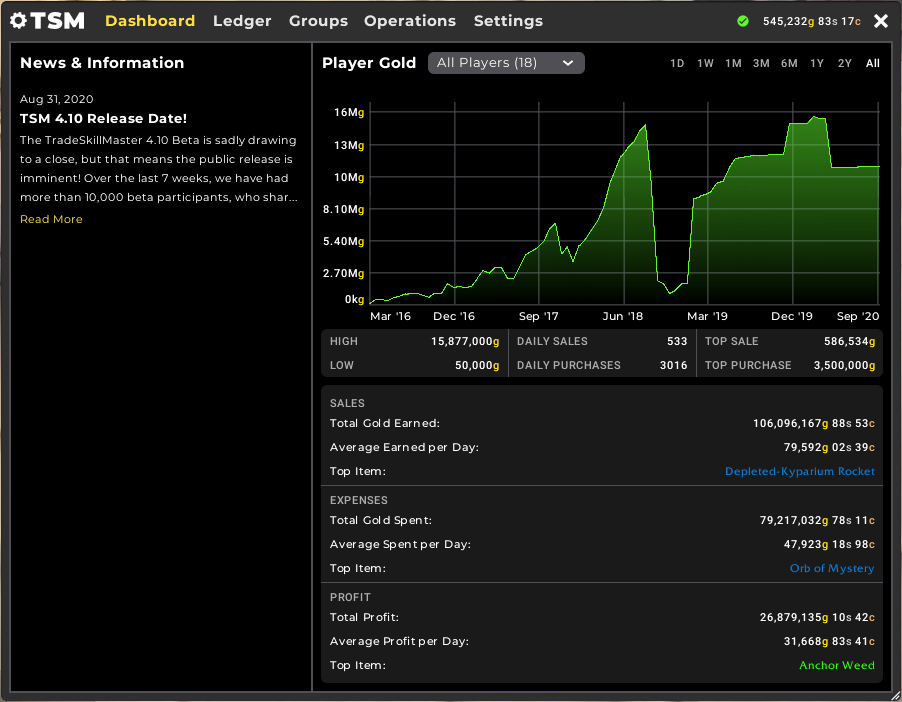
Task: Open the Settings tab
Action: [x=508, y=21]
